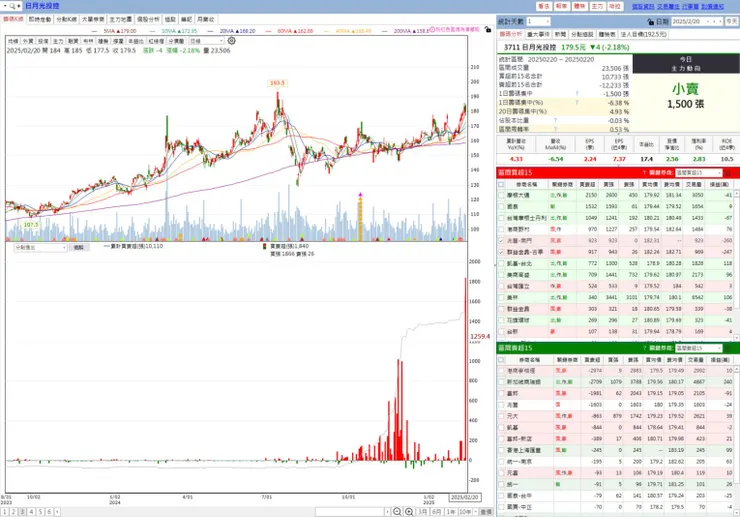Open the dropdown in the chart indicator toolbar
Viewport: 740px width, 517px height.
tap(206, 41)
